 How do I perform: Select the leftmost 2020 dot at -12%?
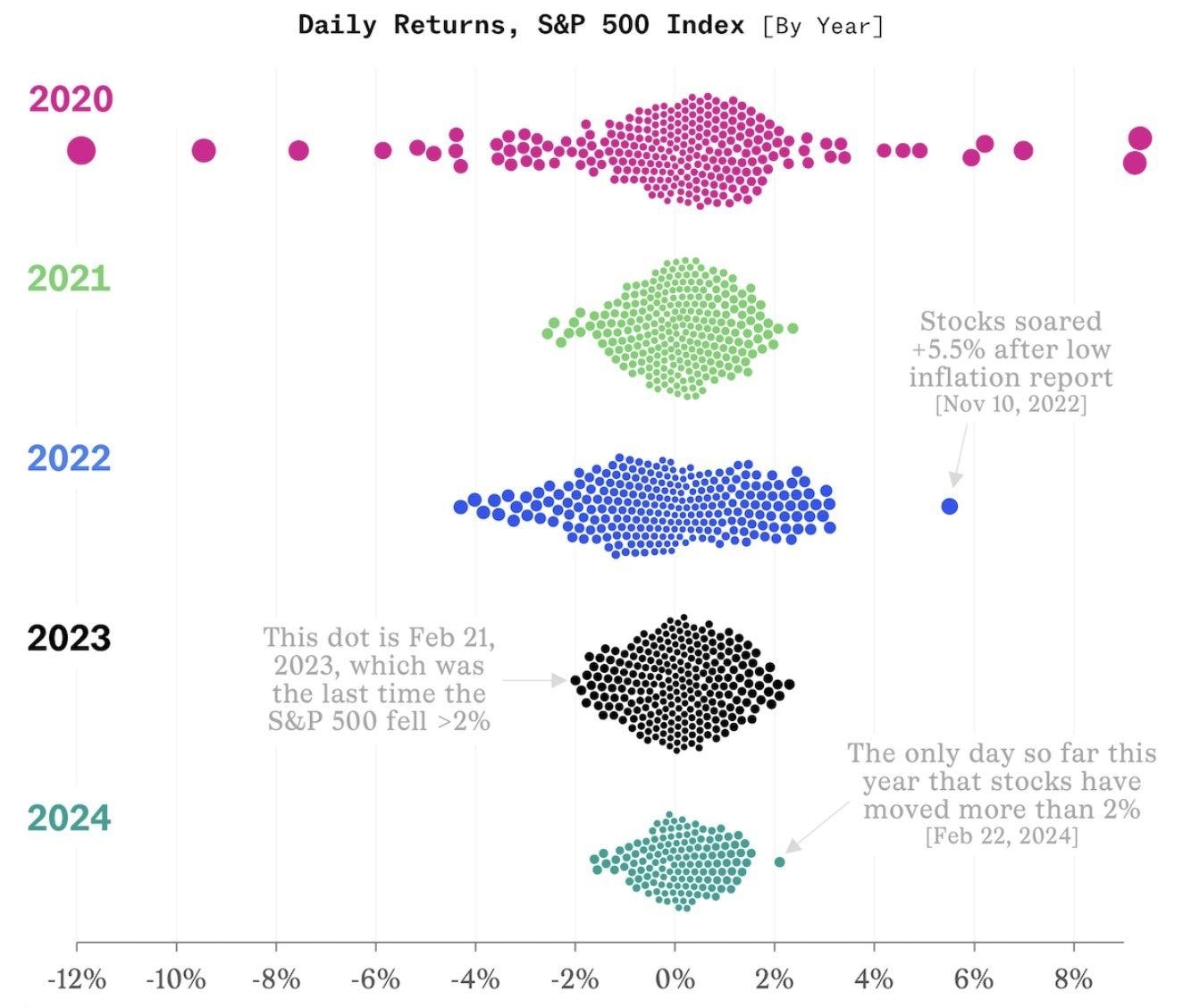tap(81, 150)
